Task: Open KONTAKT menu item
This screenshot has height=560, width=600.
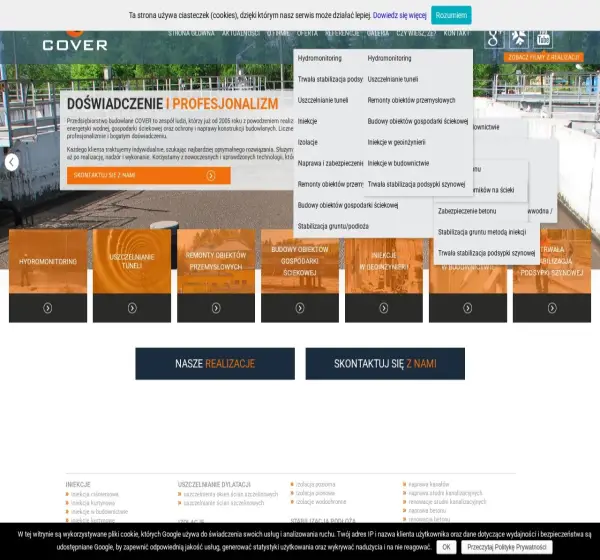Action: (456, 34)
